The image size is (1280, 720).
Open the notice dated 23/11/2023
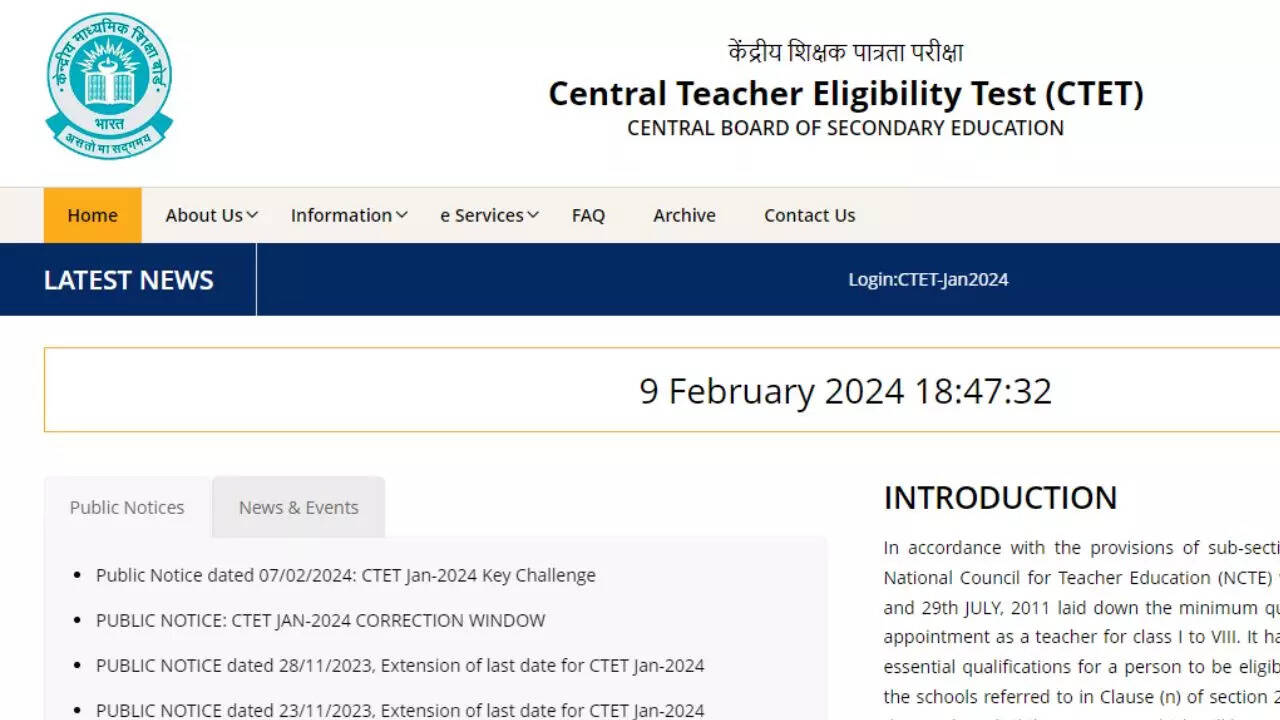pyautogui.click(x=400, y=710)
